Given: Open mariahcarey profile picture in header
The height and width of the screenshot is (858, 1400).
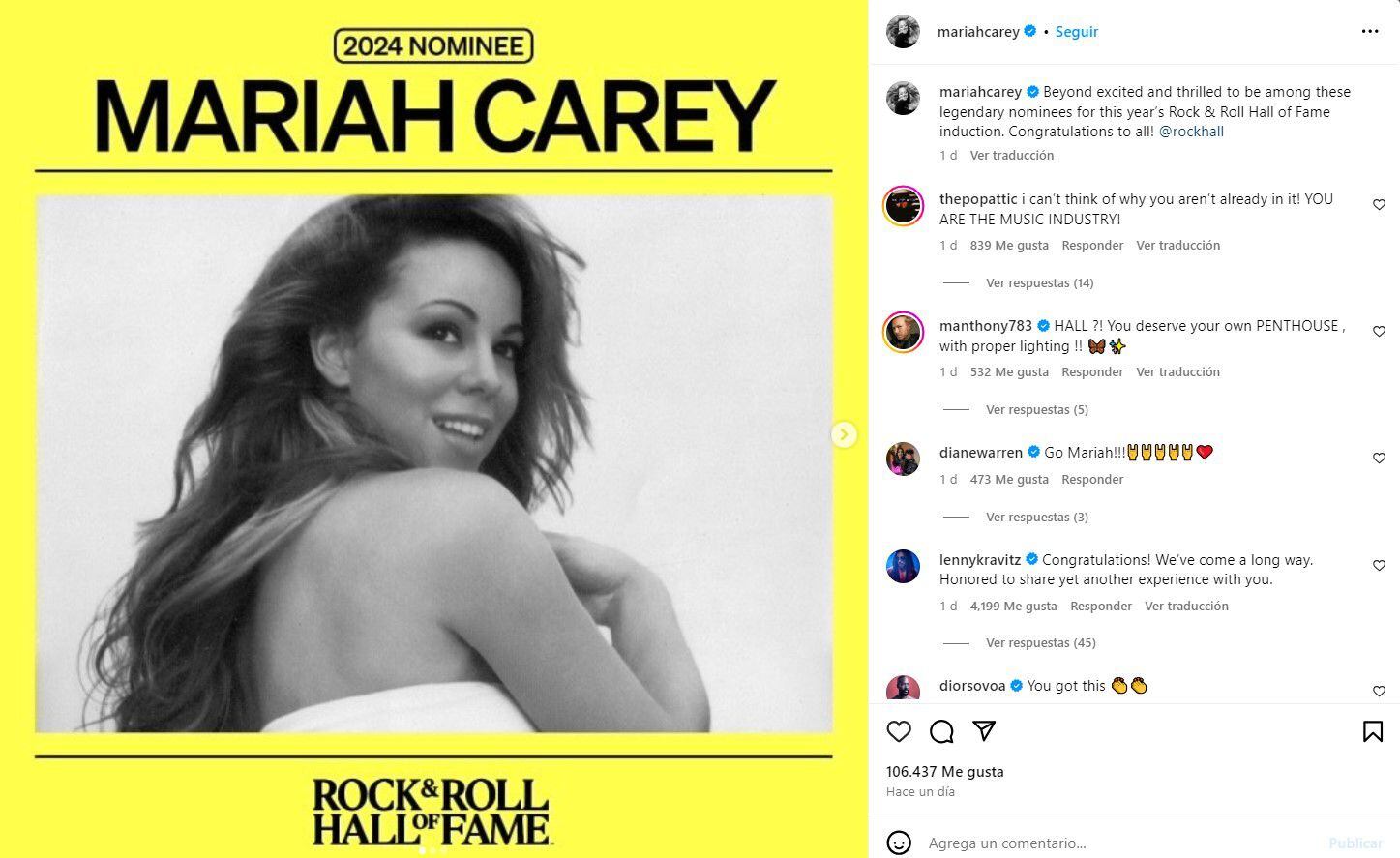Looking at the screenshot, I should point(903,32).
